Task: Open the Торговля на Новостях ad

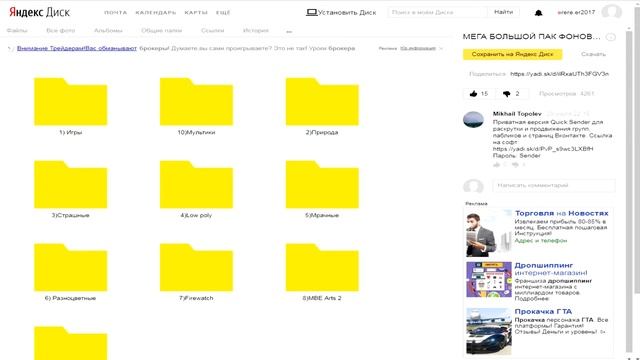Action: point(562,213)
